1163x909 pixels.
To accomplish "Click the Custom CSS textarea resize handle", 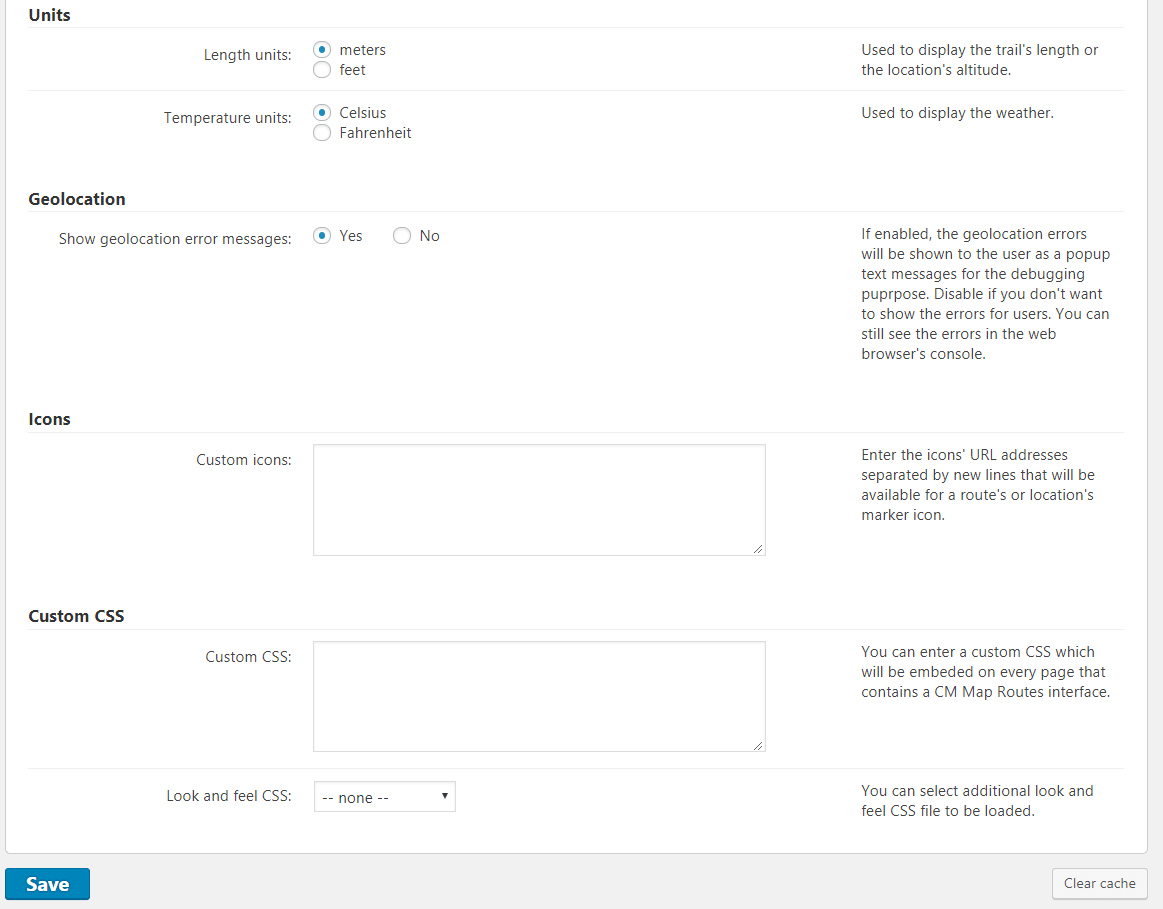I will 758,744.
